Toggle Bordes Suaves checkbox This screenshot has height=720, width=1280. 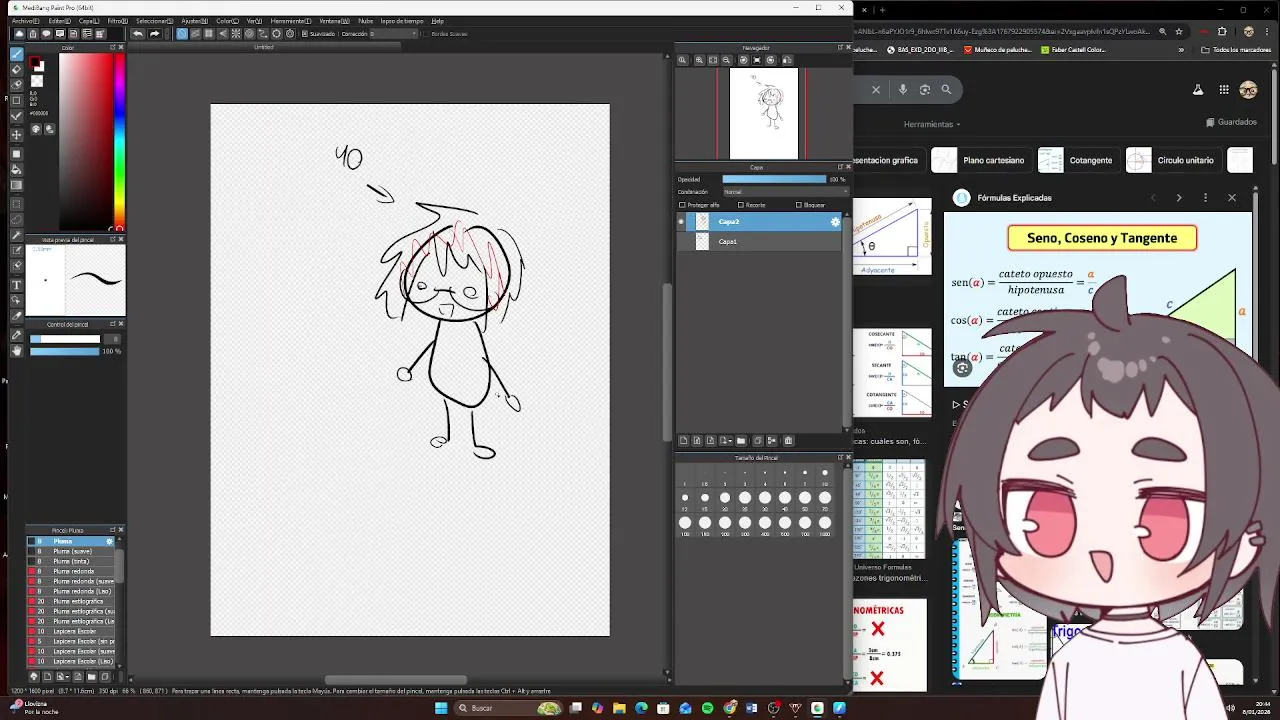425,34
